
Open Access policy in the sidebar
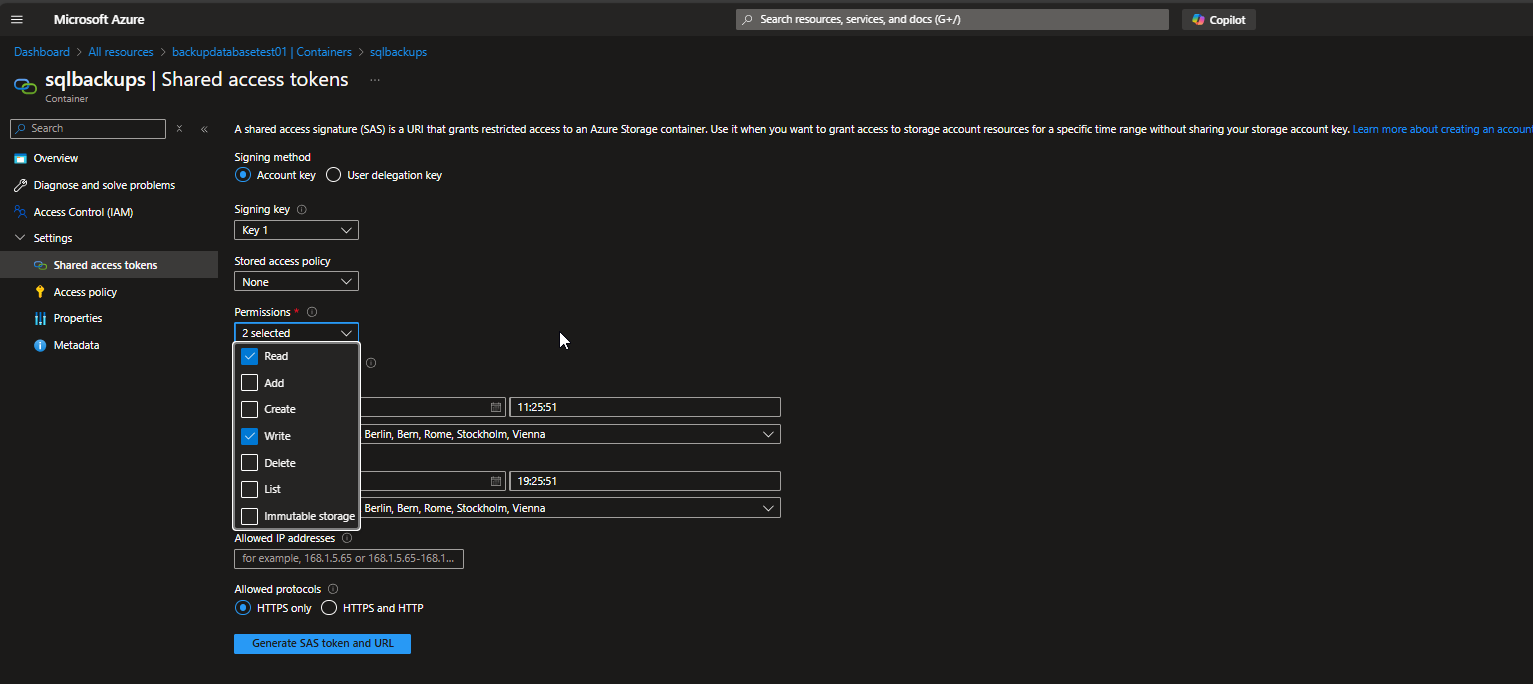pos(85,292)
